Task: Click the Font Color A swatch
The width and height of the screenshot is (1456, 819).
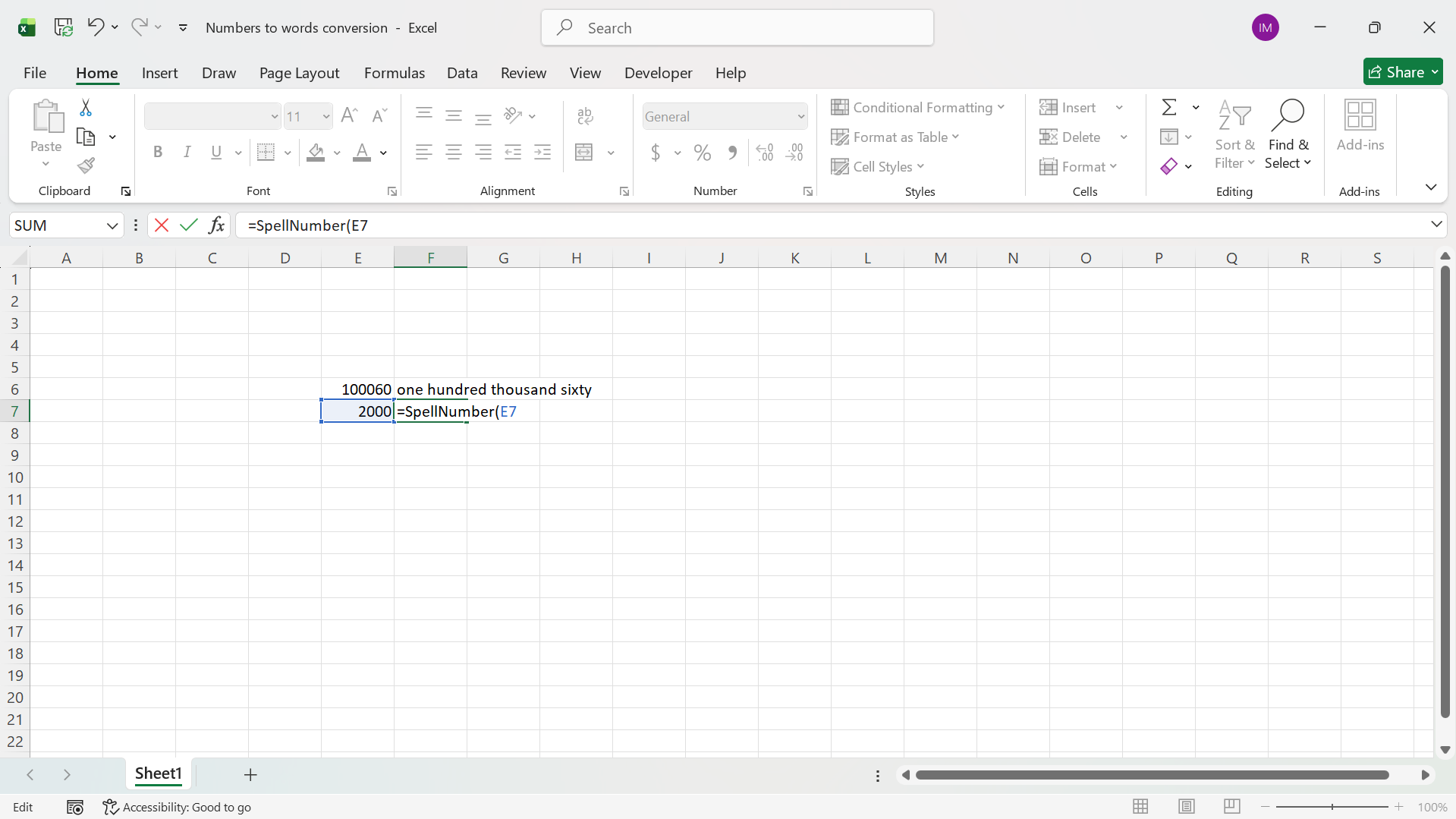Action: tap(363, 153)
